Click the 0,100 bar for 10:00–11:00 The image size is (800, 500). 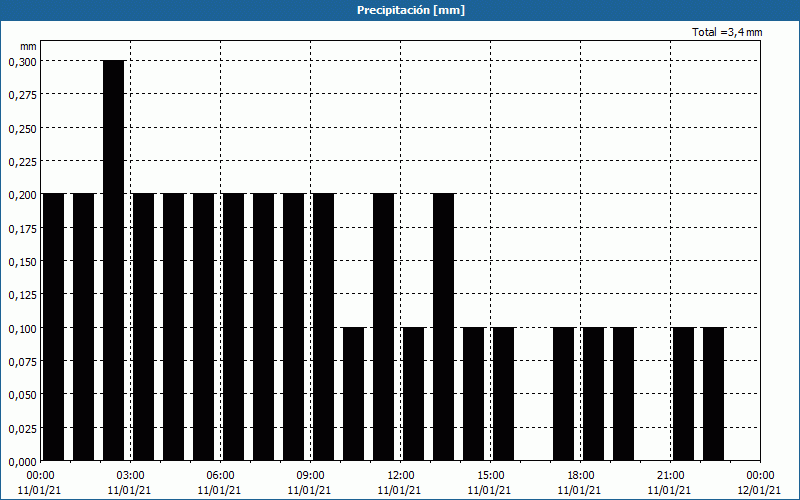pyautogui.click(x=354, y=394)
